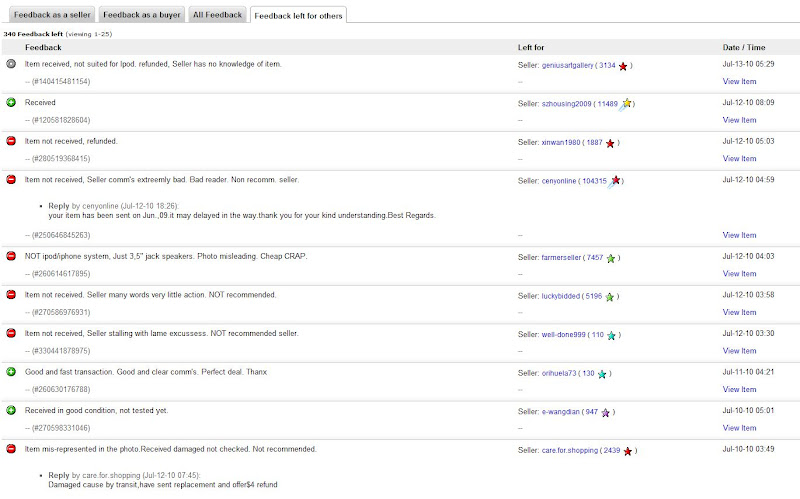
Task: Click the green star beside farmerseller score
Action: [611, 258]
